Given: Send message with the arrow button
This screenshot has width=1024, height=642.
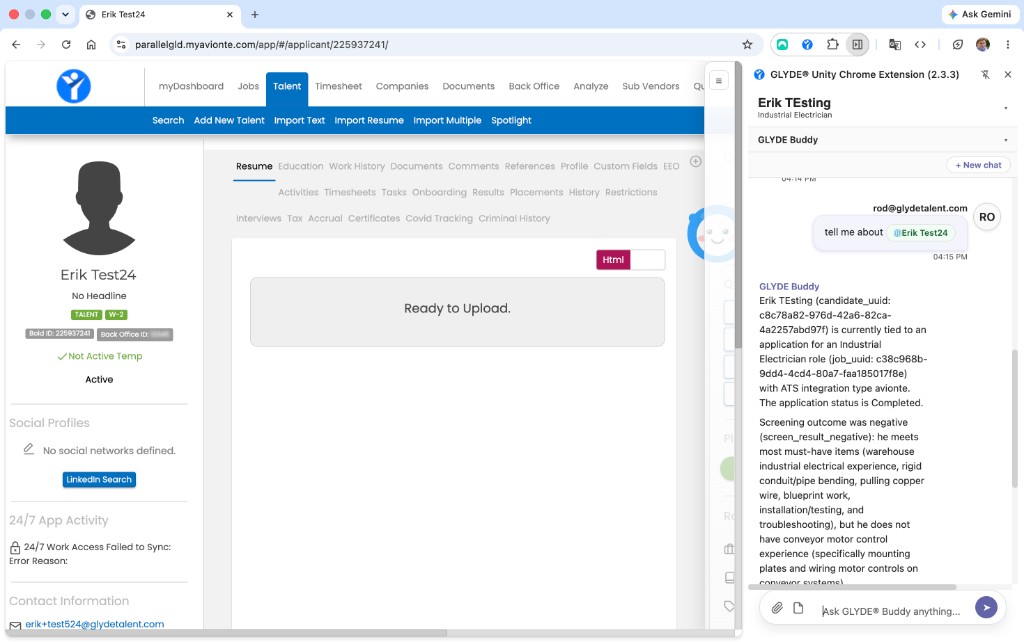Looking at the screenshot, I should [986, 607].
